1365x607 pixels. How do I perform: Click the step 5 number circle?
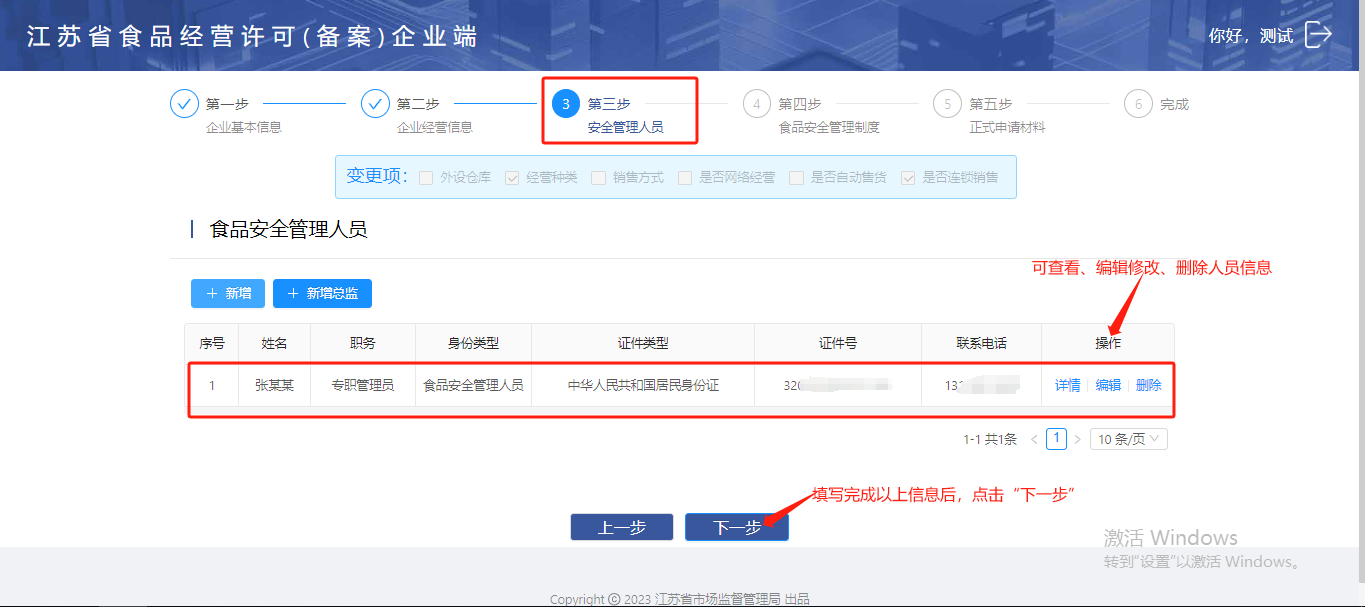click(x=947, y=104)
